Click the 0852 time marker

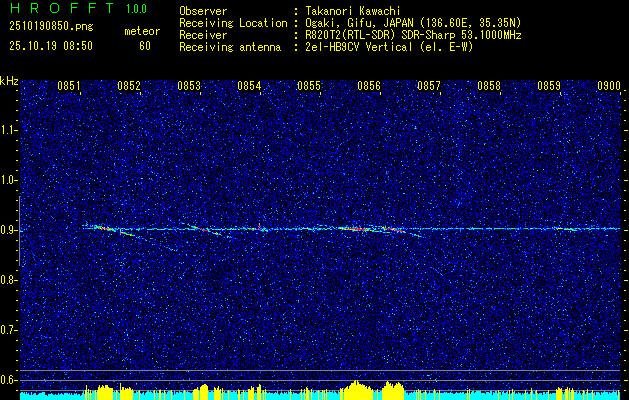coord(129,86)
